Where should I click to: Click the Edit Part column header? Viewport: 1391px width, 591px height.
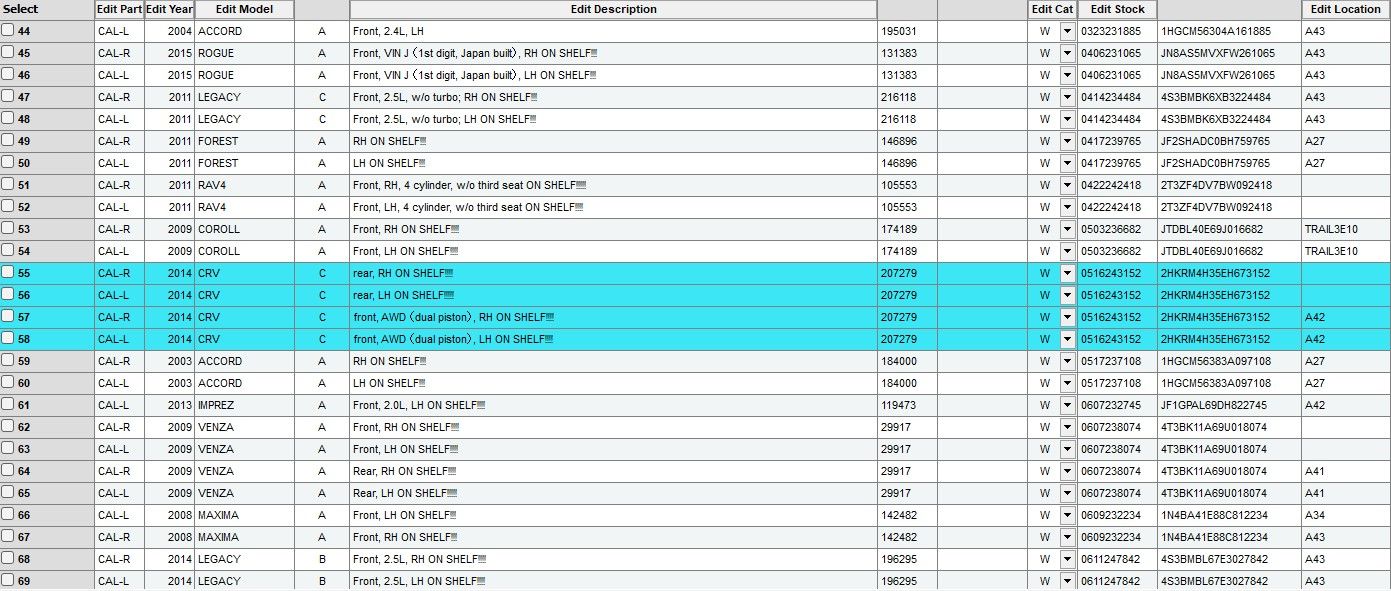tap(119, 9)
